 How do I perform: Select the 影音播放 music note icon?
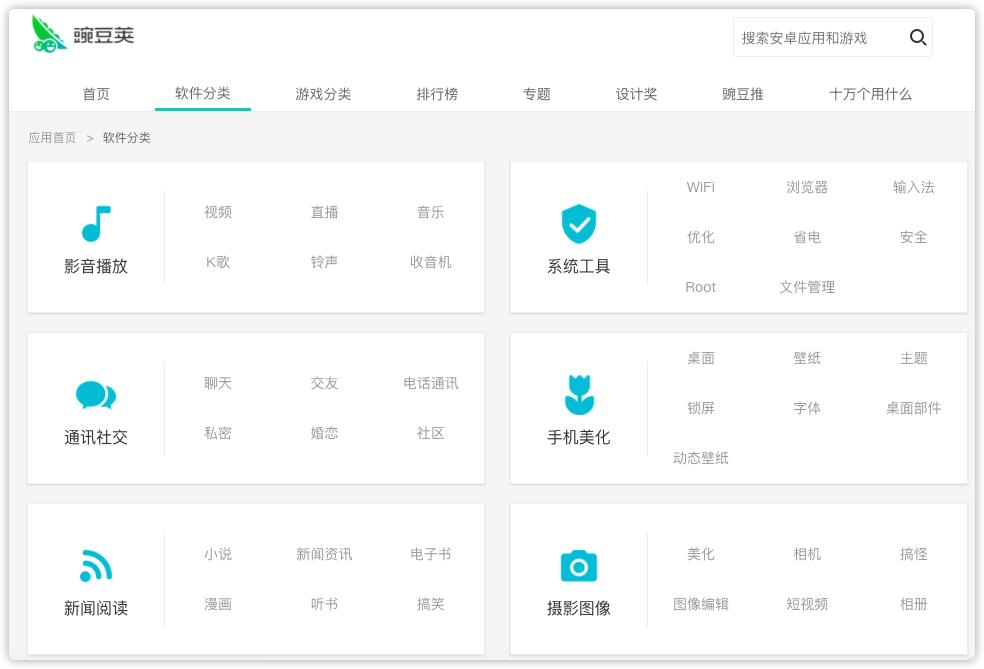(x=96, y=222)
